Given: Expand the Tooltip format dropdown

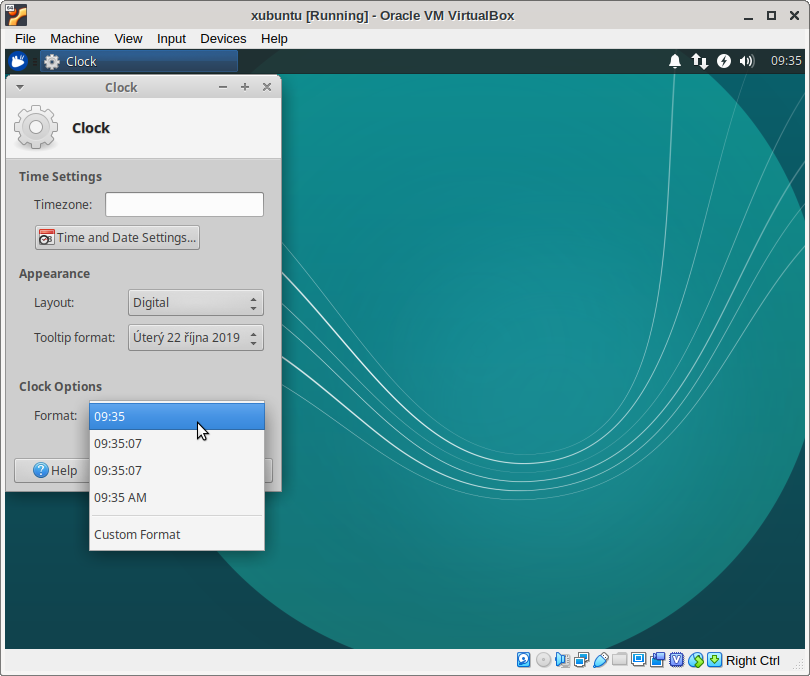Looking at the screenshot, I should (196, 338).
